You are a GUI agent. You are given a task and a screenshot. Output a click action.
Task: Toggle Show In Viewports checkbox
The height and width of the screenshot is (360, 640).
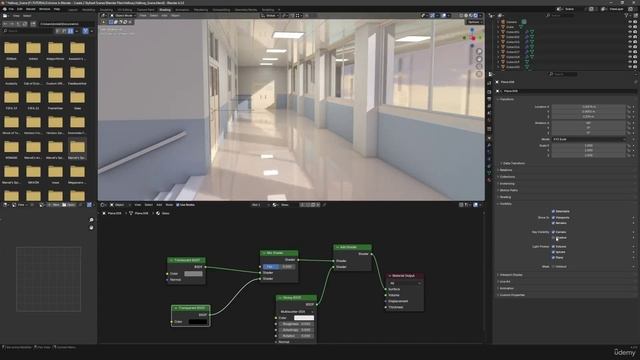pos(553,218)
